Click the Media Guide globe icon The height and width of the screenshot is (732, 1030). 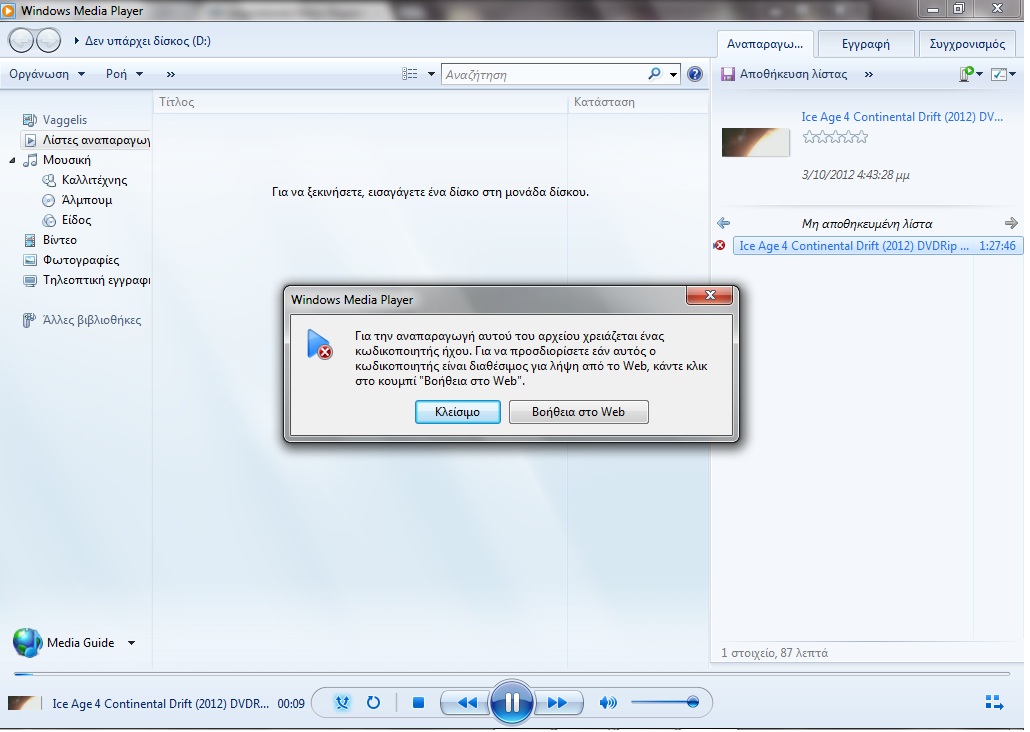(x=28, y=643)
